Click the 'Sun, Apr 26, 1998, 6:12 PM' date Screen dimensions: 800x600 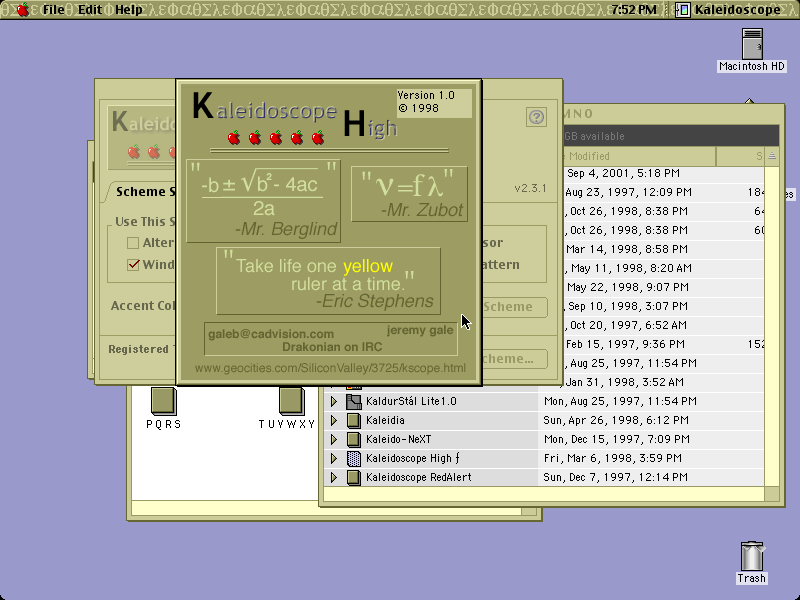pyautogui.click(x=616, y=420)
